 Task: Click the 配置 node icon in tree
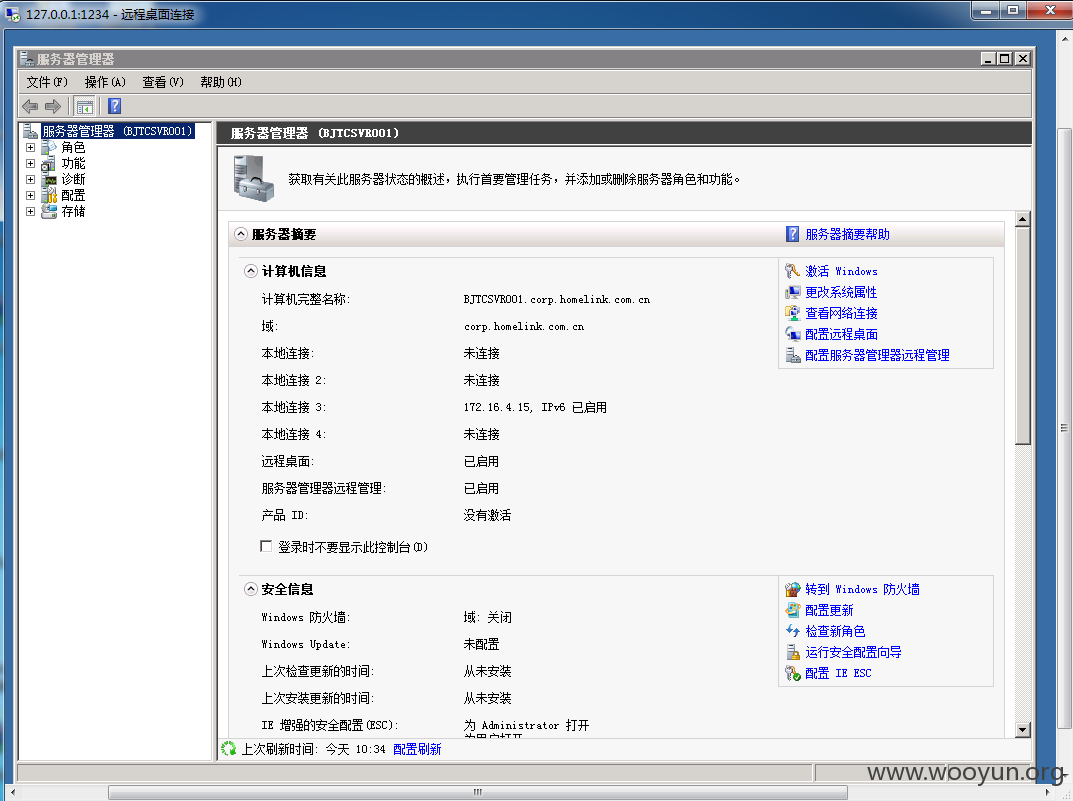49,196
